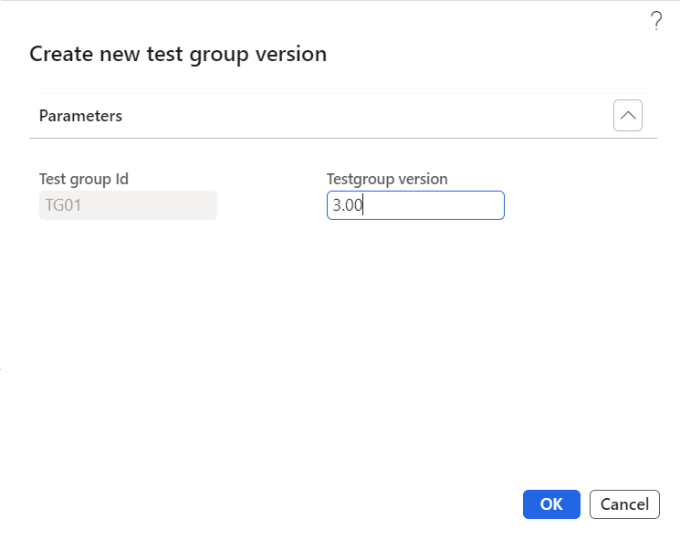Collapse the Parameters section with the chevron
Screen dimensions: 680x550
(x=628, y=116)
